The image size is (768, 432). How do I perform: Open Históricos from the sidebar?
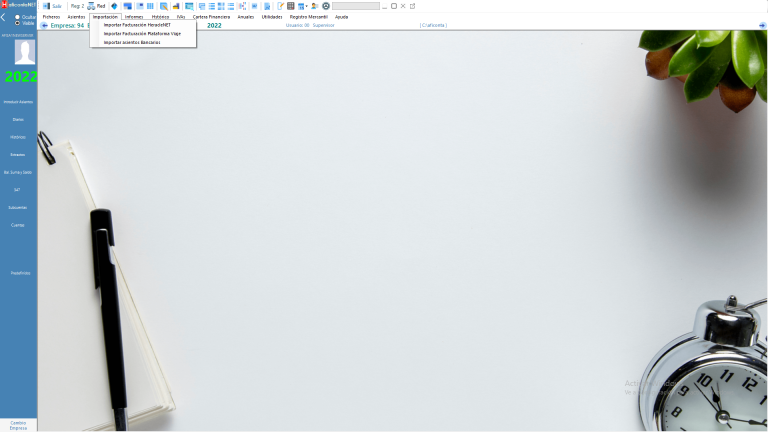point(18,137)
